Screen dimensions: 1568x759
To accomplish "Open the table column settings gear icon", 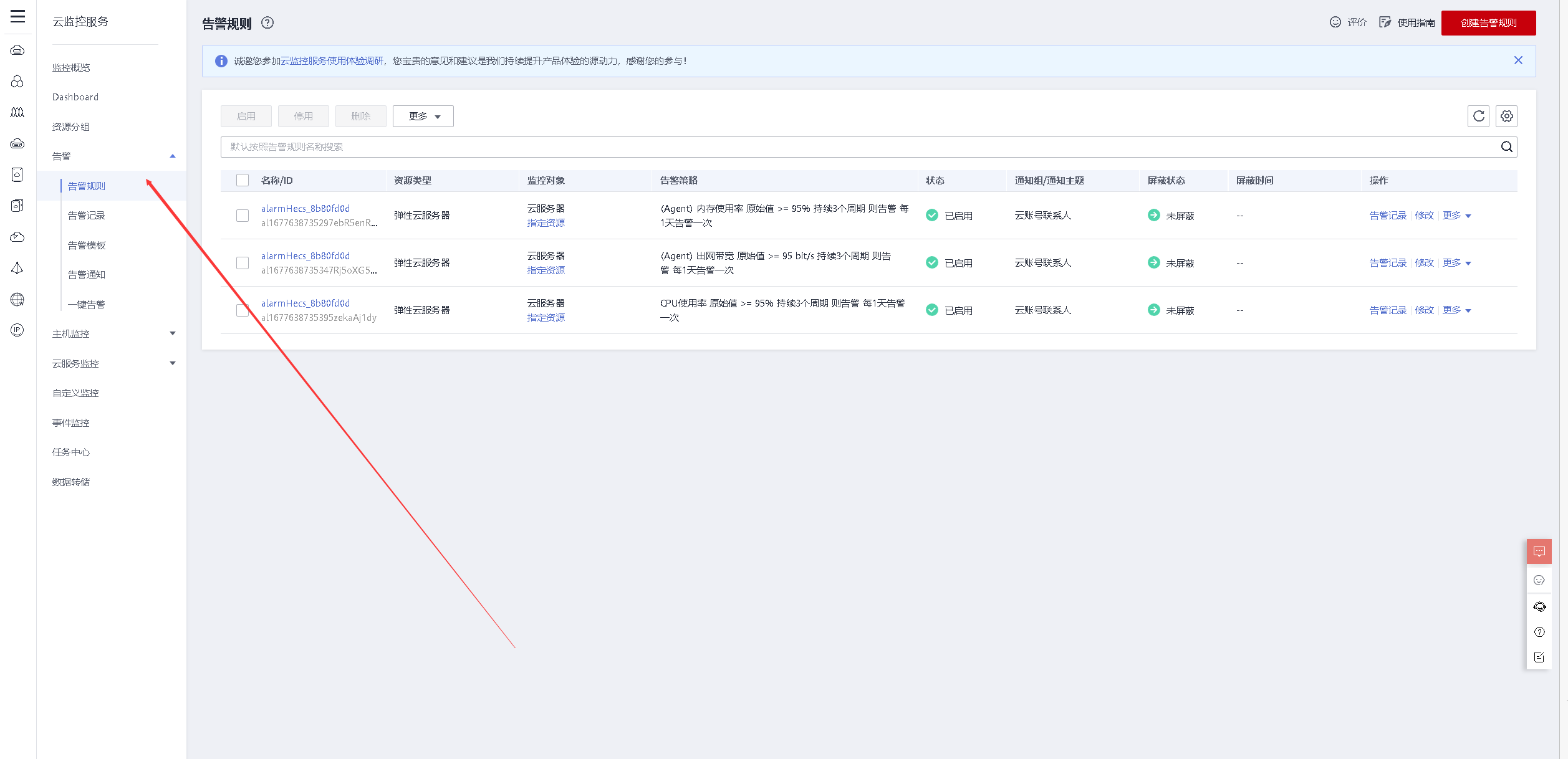I will [1506, 116].
